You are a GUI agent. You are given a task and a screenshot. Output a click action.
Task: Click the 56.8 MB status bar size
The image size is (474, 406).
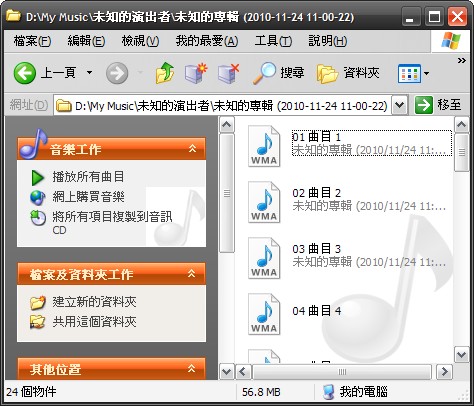pos(261,392)
